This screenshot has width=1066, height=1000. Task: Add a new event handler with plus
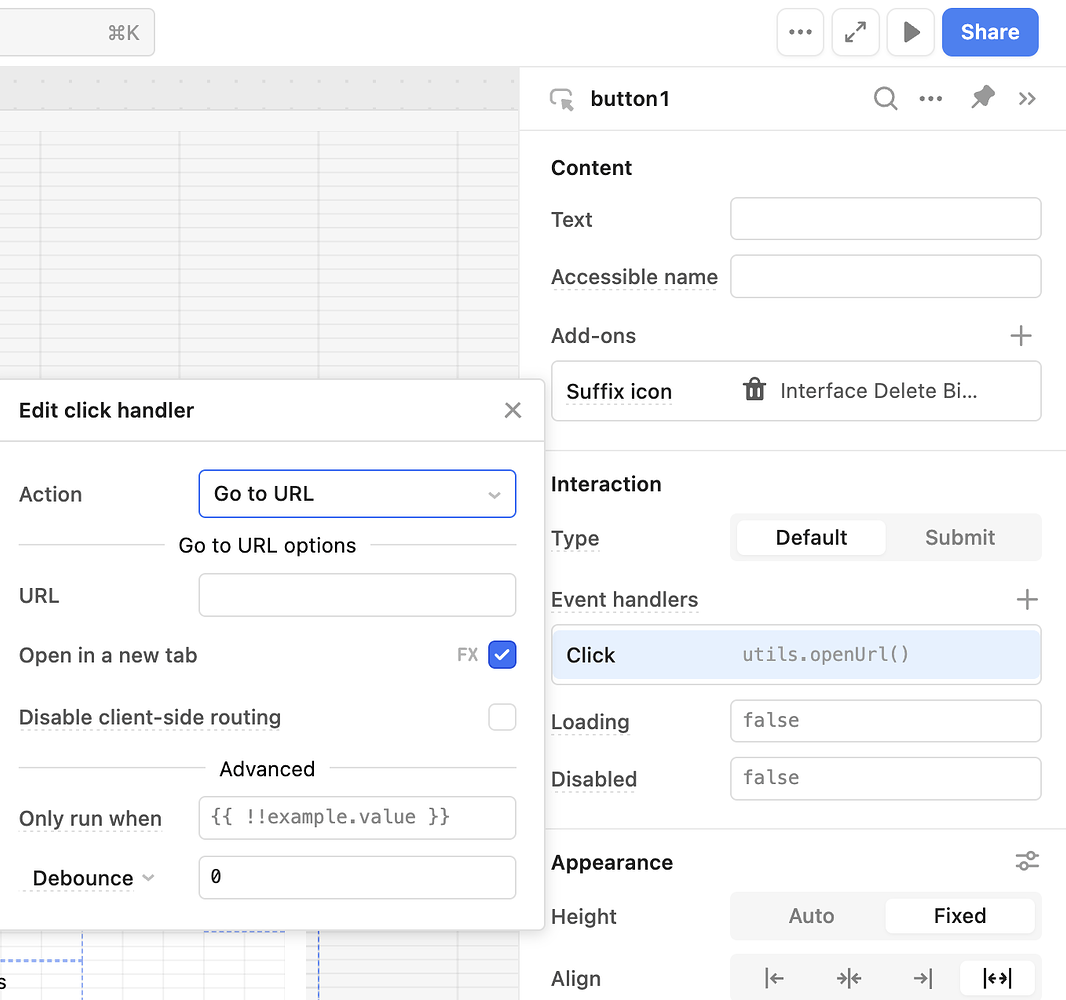point(1027,599)
